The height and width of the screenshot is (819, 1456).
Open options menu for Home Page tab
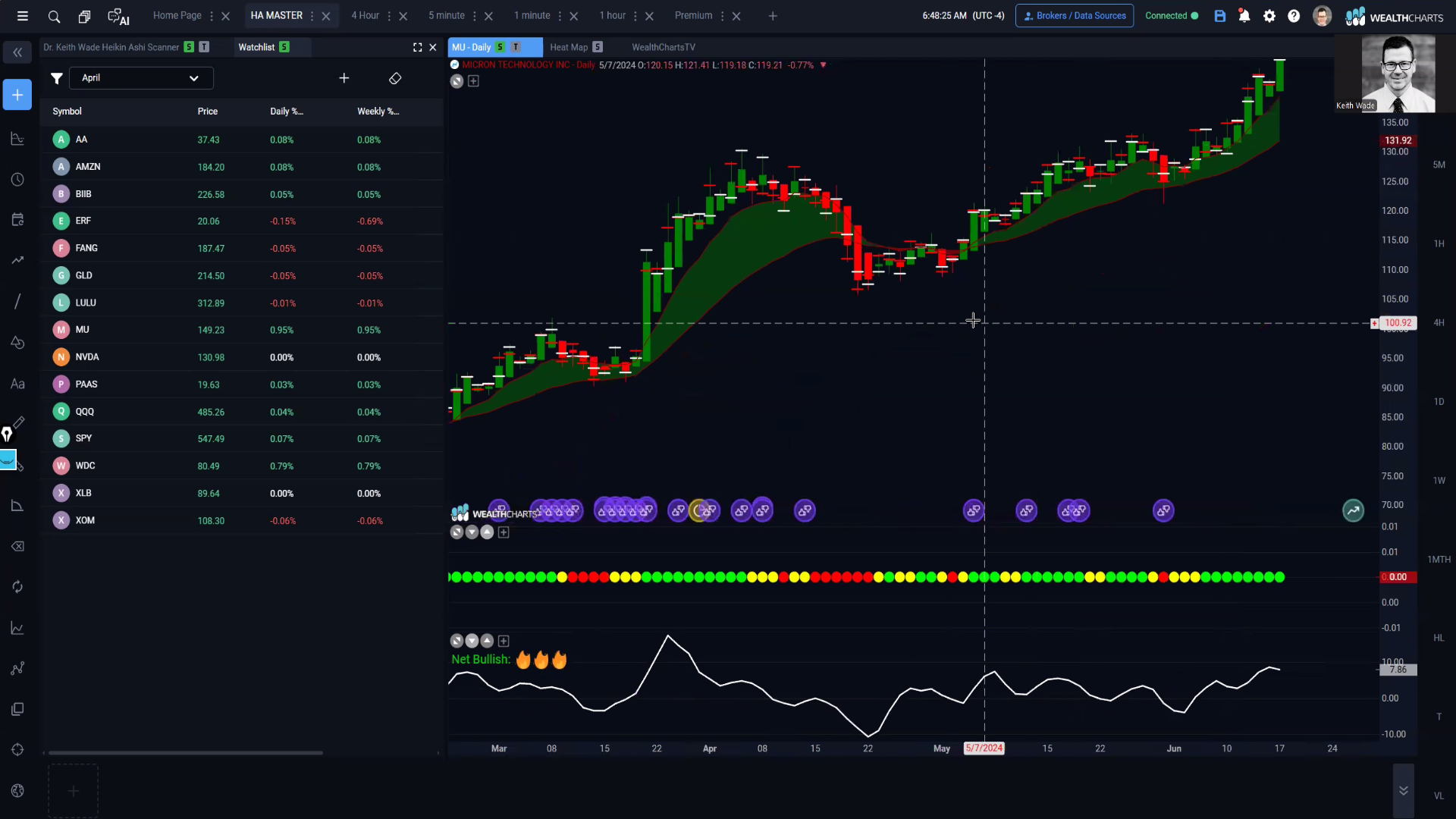(212, 16)
